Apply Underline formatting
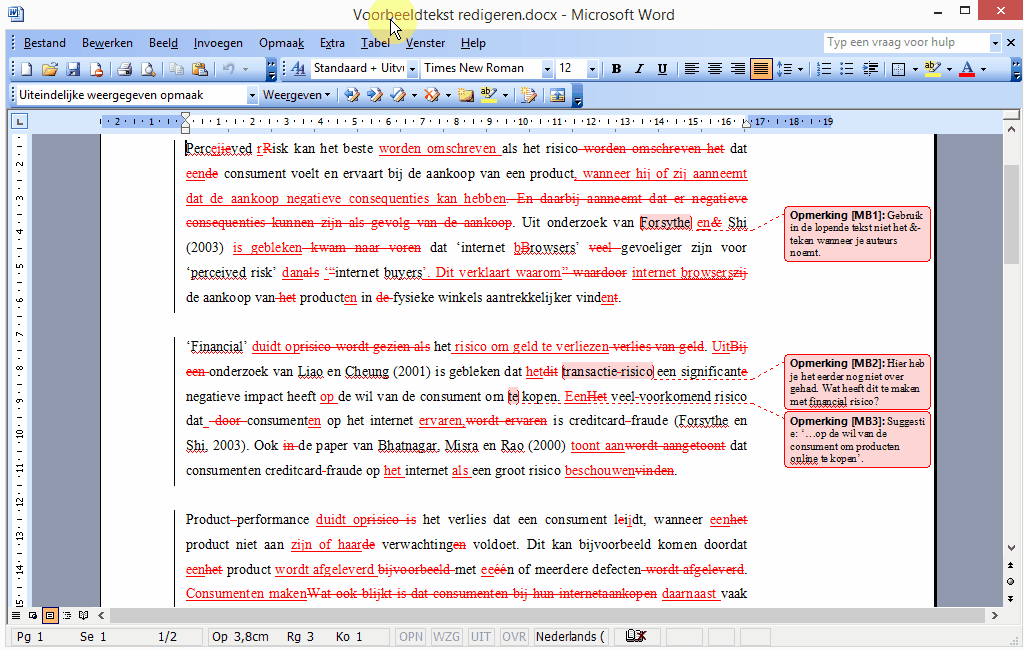 [662, 69]
